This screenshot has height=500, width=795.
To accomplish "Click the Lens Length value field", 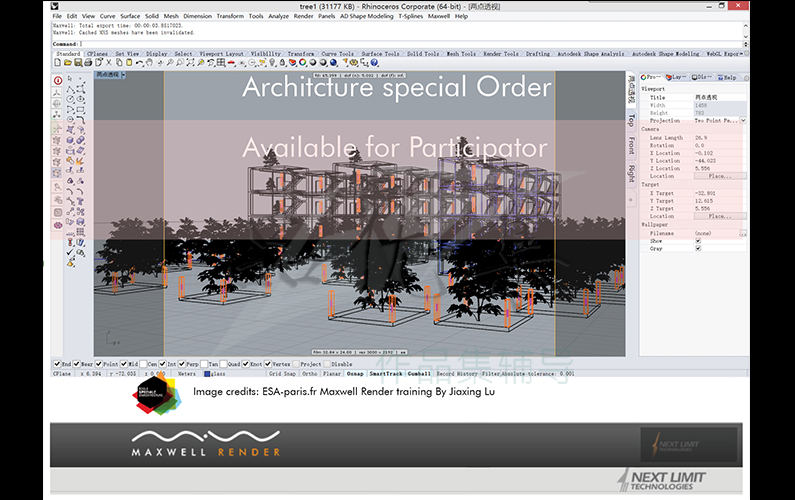I will 720,137.
